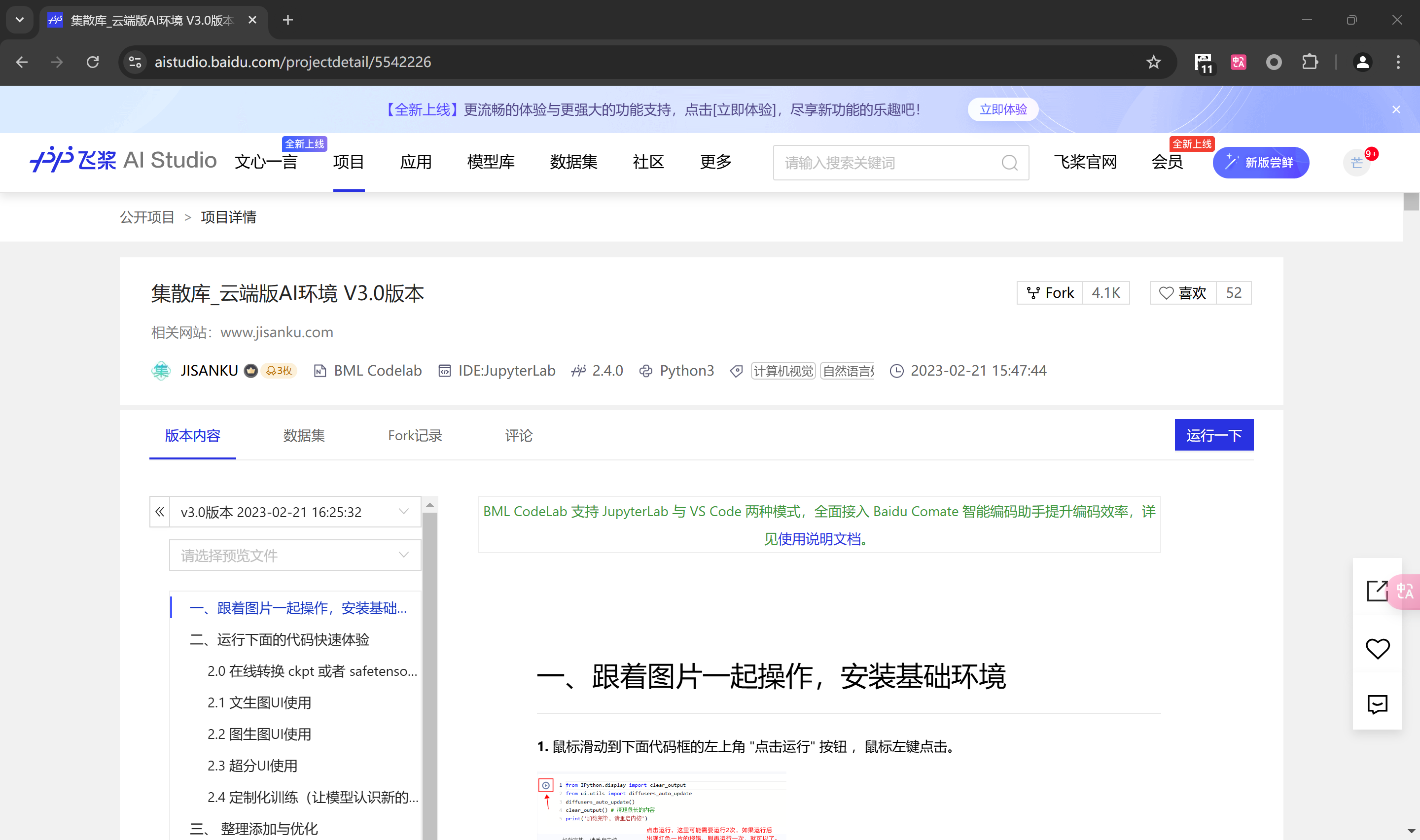
Task: Open the browser Extensions puzzle icon
Action: coord(1310,62)
